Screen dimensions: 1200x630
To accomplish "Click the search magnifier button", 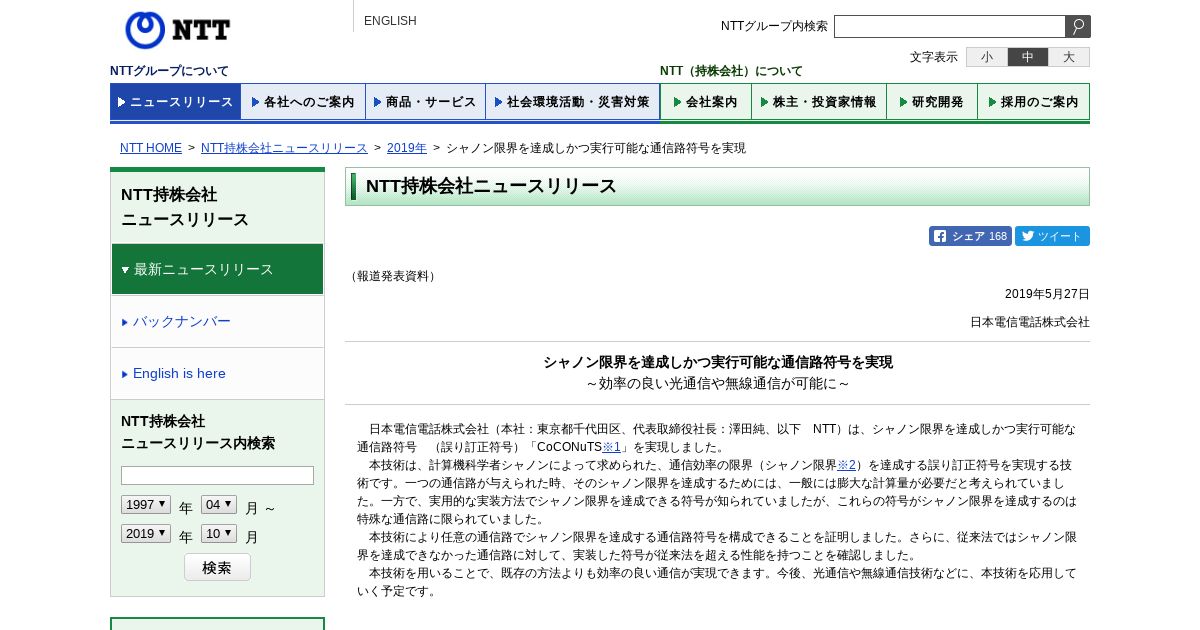I will pyautogui.click(x=1078, y=27).
